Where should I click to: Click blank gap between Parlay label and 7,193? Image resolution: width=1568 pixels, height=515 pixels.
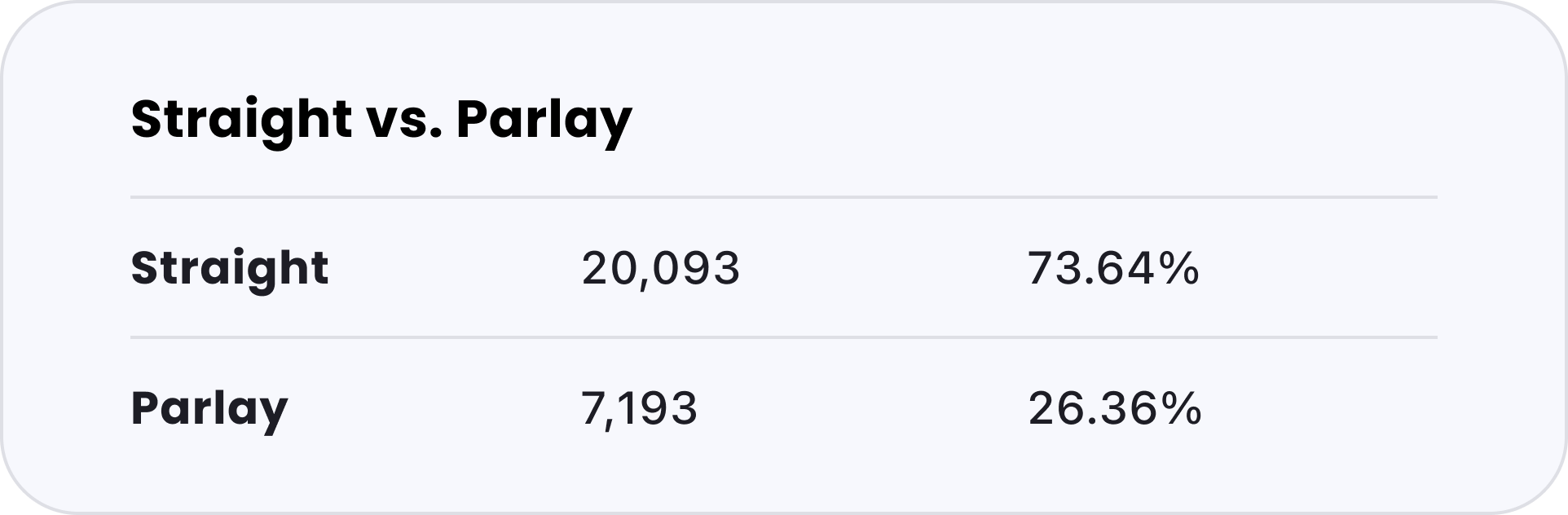pos(434,408)
